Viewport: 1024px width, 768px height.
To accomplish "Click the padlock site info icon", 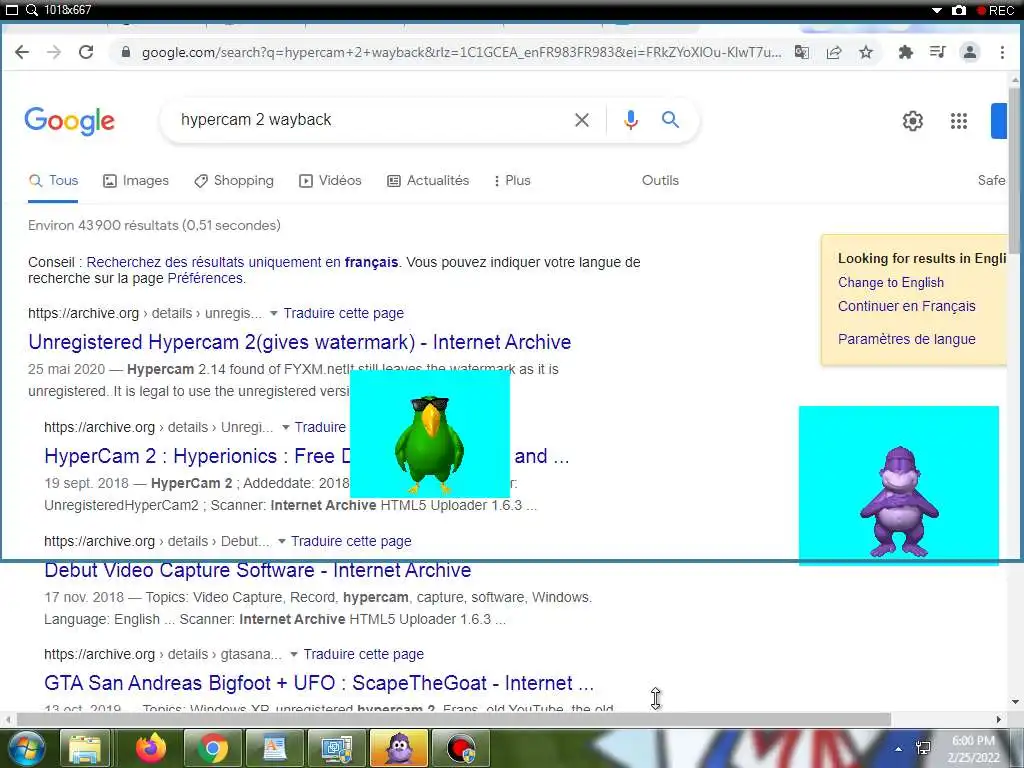I will (x=126, y=52).
